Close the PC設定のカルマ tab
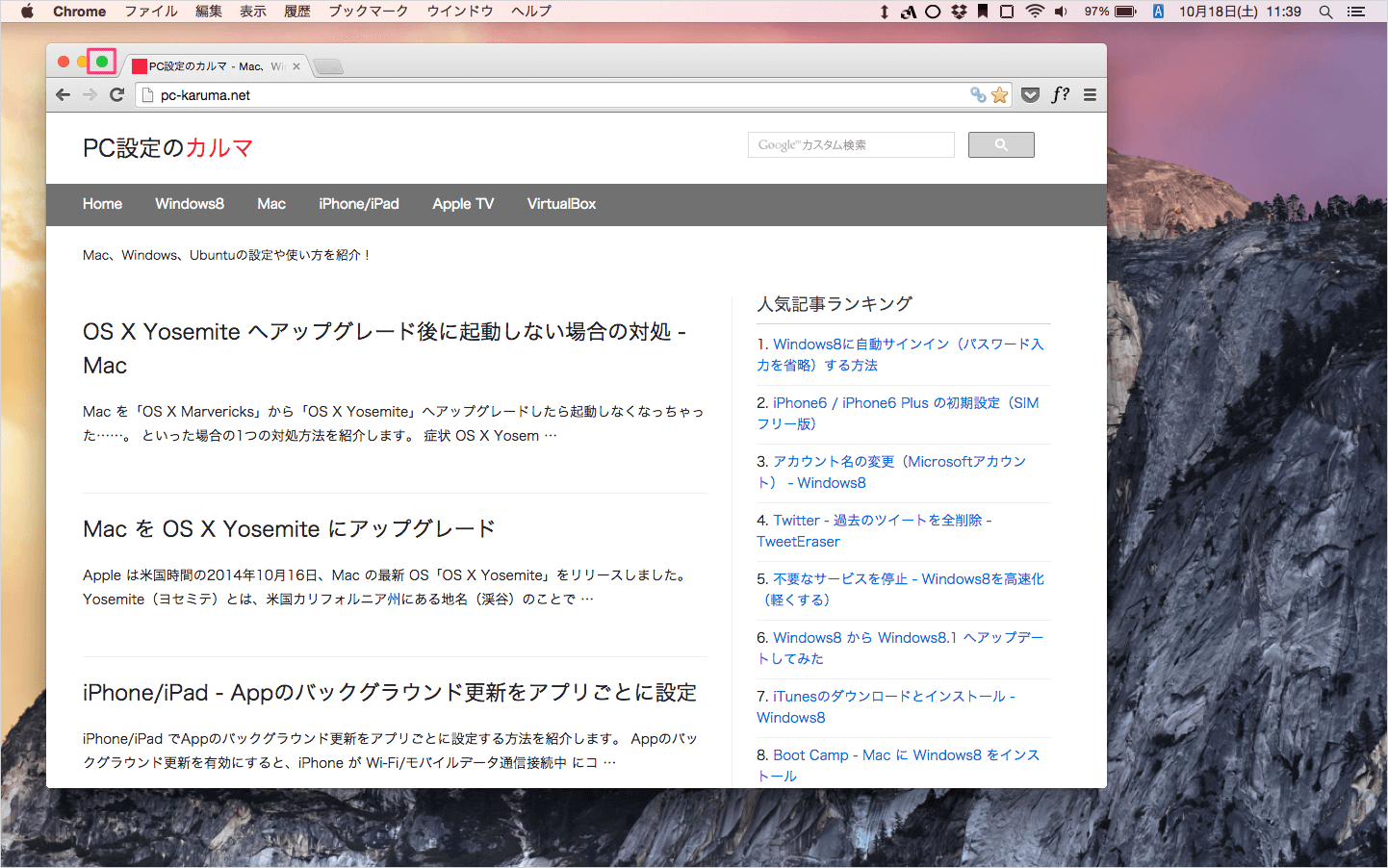This screenshot has width=1388, height=868. pos(296,66)
